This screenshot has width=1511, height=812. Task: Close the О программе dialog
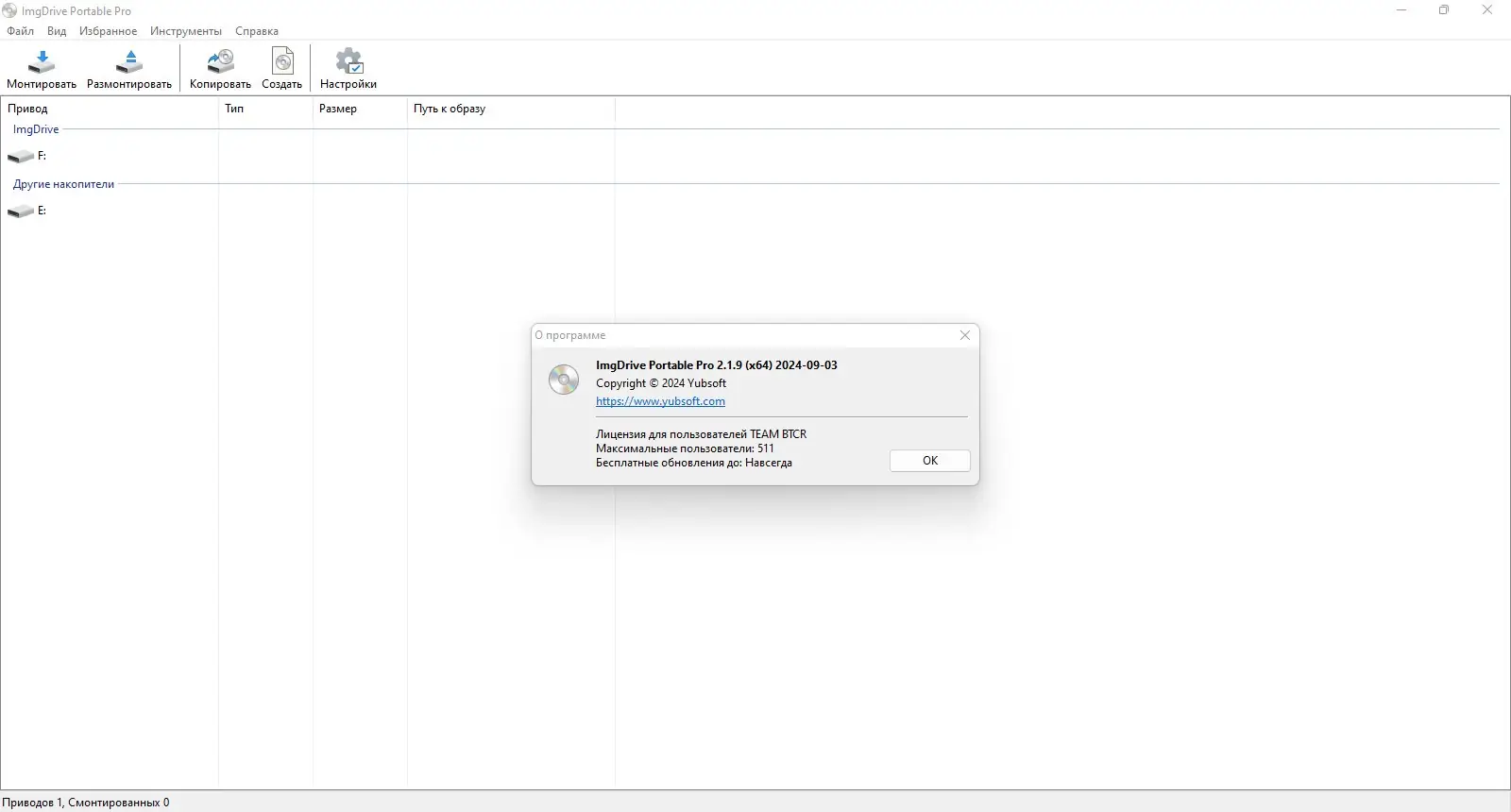coord(965,335)
